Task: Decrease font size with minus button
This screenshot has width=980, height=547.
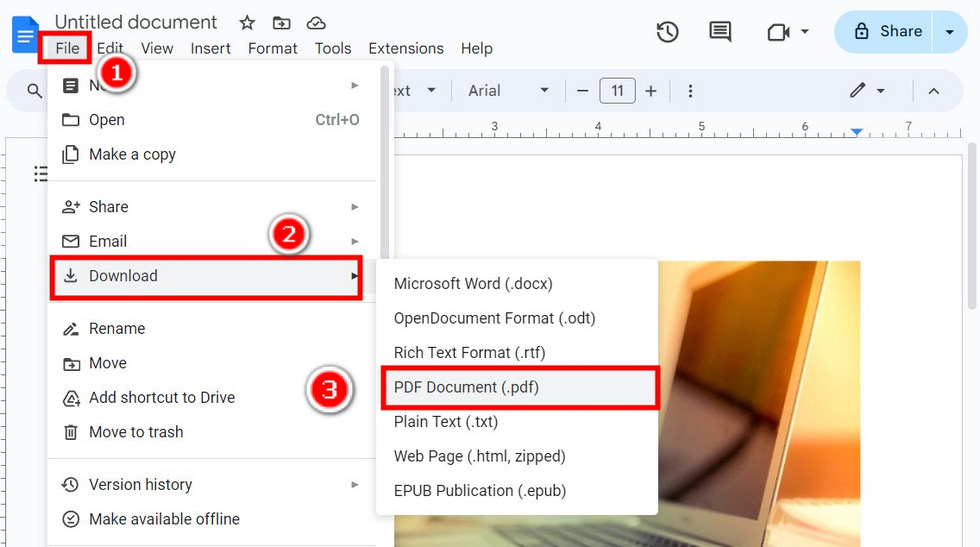Action: (x=583, y=91)
